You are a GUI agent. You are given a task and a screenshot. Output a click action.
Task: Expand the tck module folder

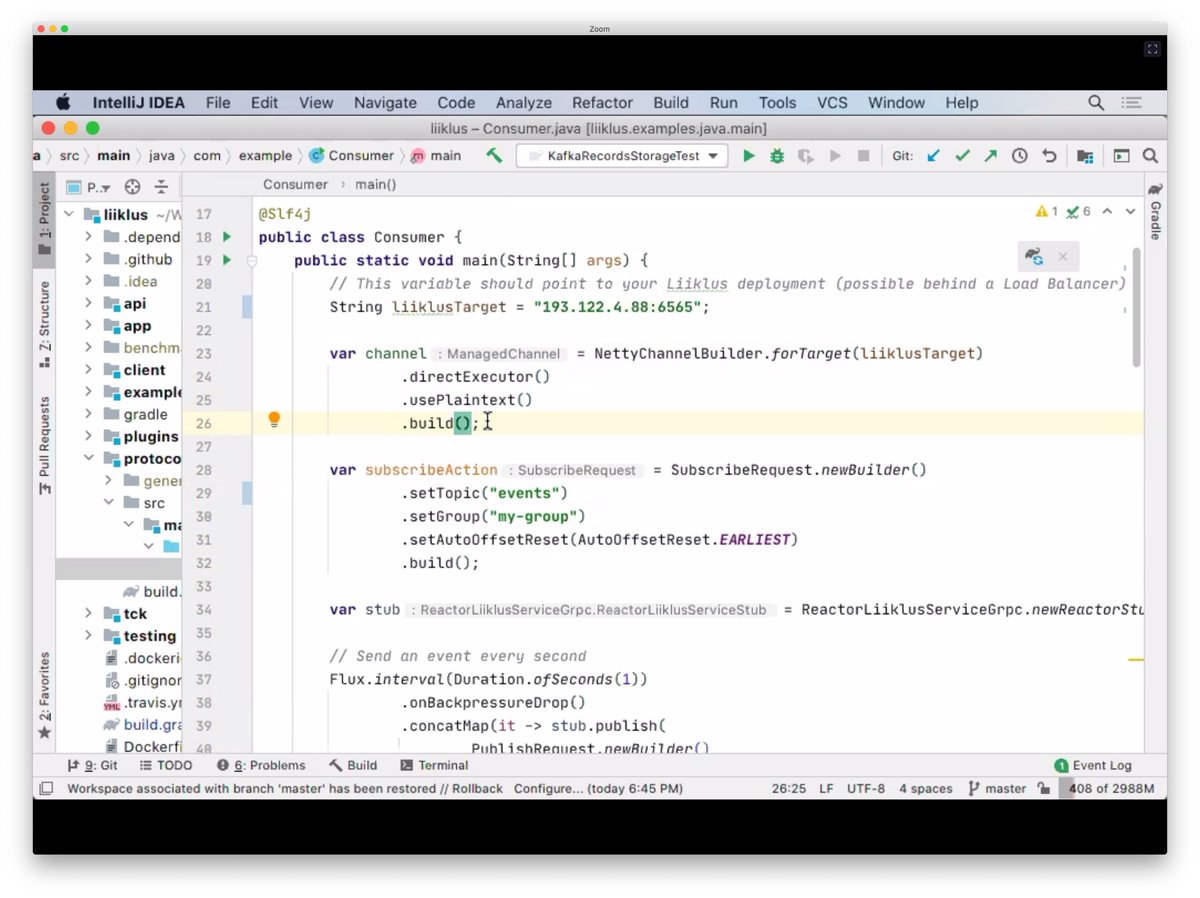(88, 613)
